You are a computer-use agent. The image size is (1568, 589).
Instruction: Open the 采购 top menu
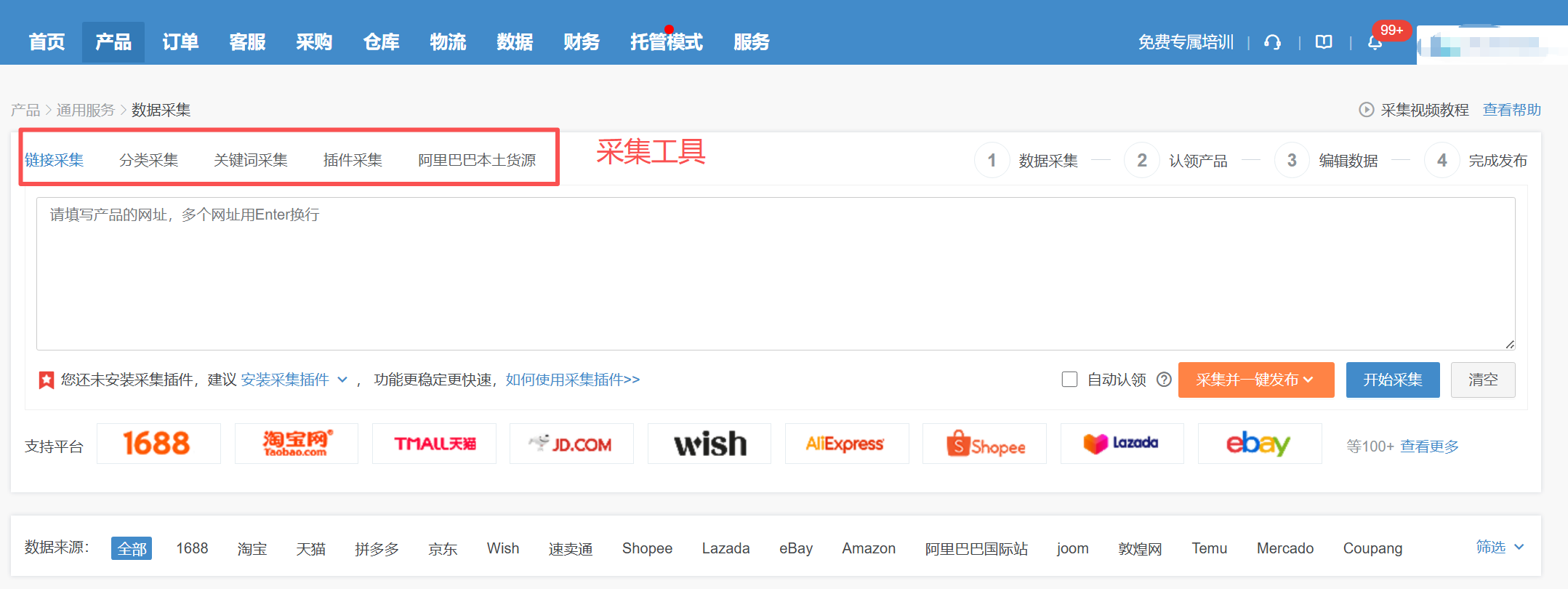click(x=314, y=42)
